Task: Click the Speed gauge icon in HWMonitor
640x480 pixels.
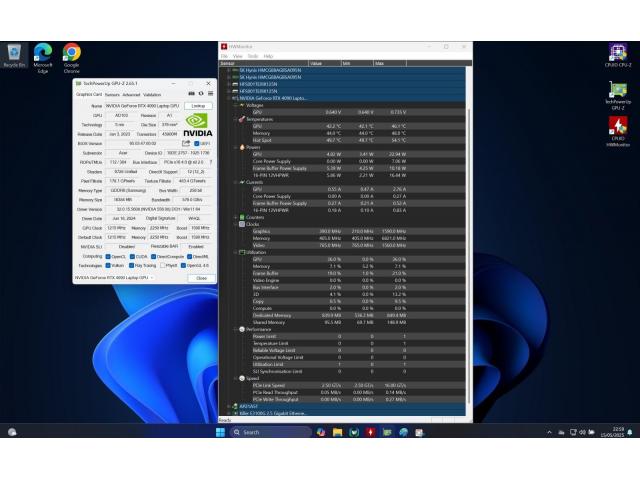Action: 242,378
